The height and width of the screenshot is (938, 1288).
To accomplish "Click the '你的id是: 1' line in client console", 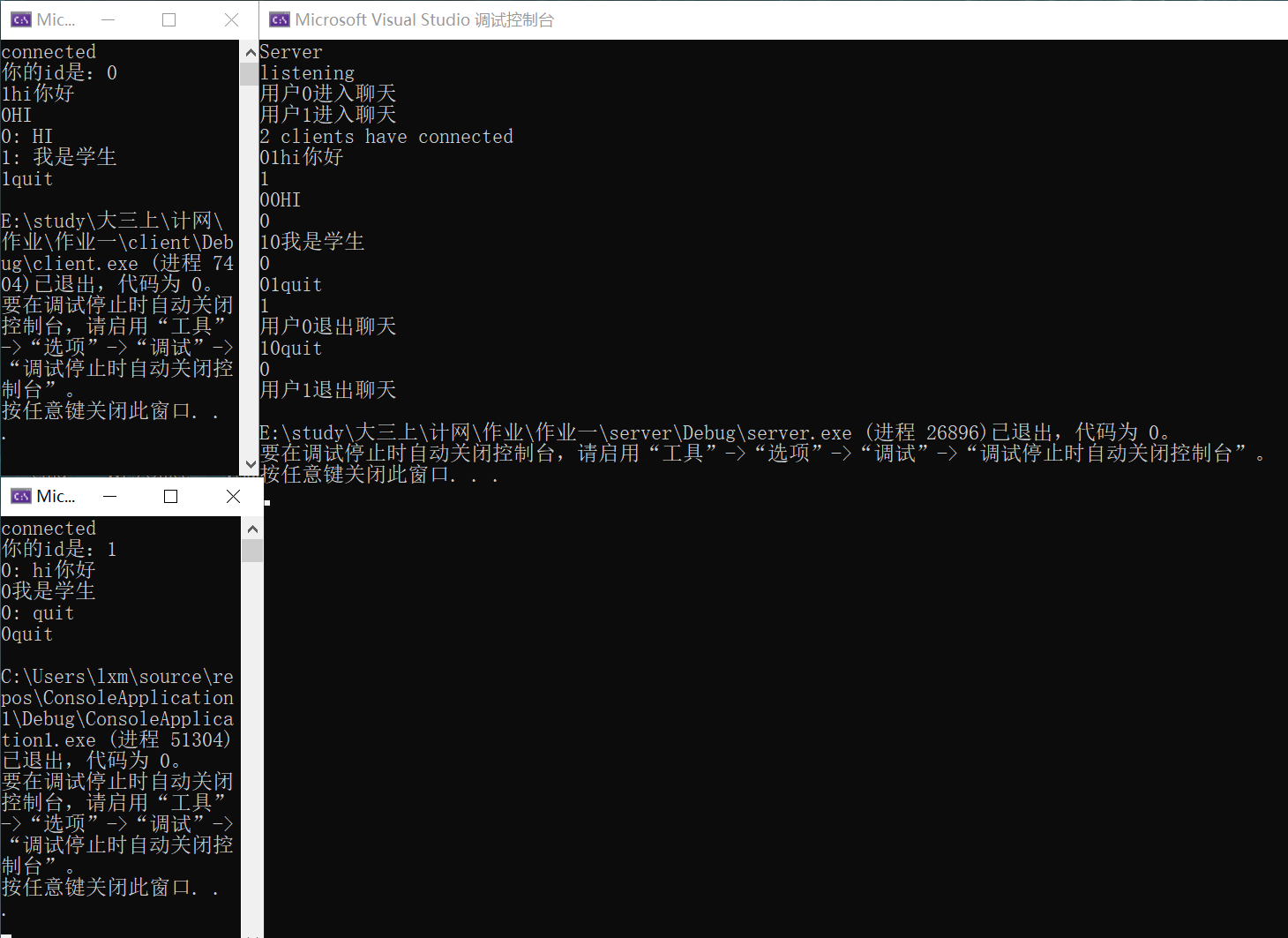I will click(59, 549).
